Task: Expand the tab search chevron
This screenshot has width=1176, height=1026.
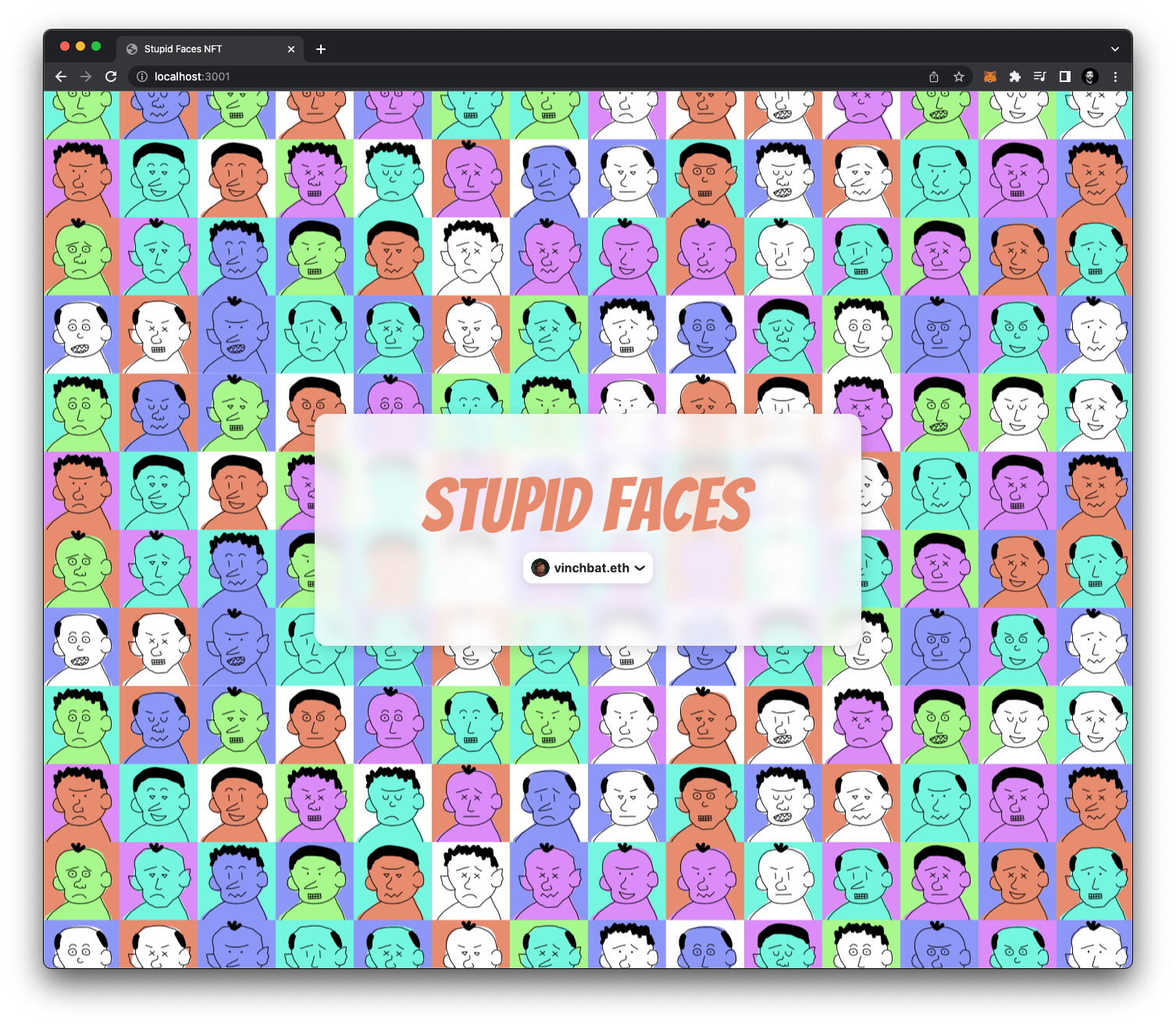Action: click(1115, 49)
